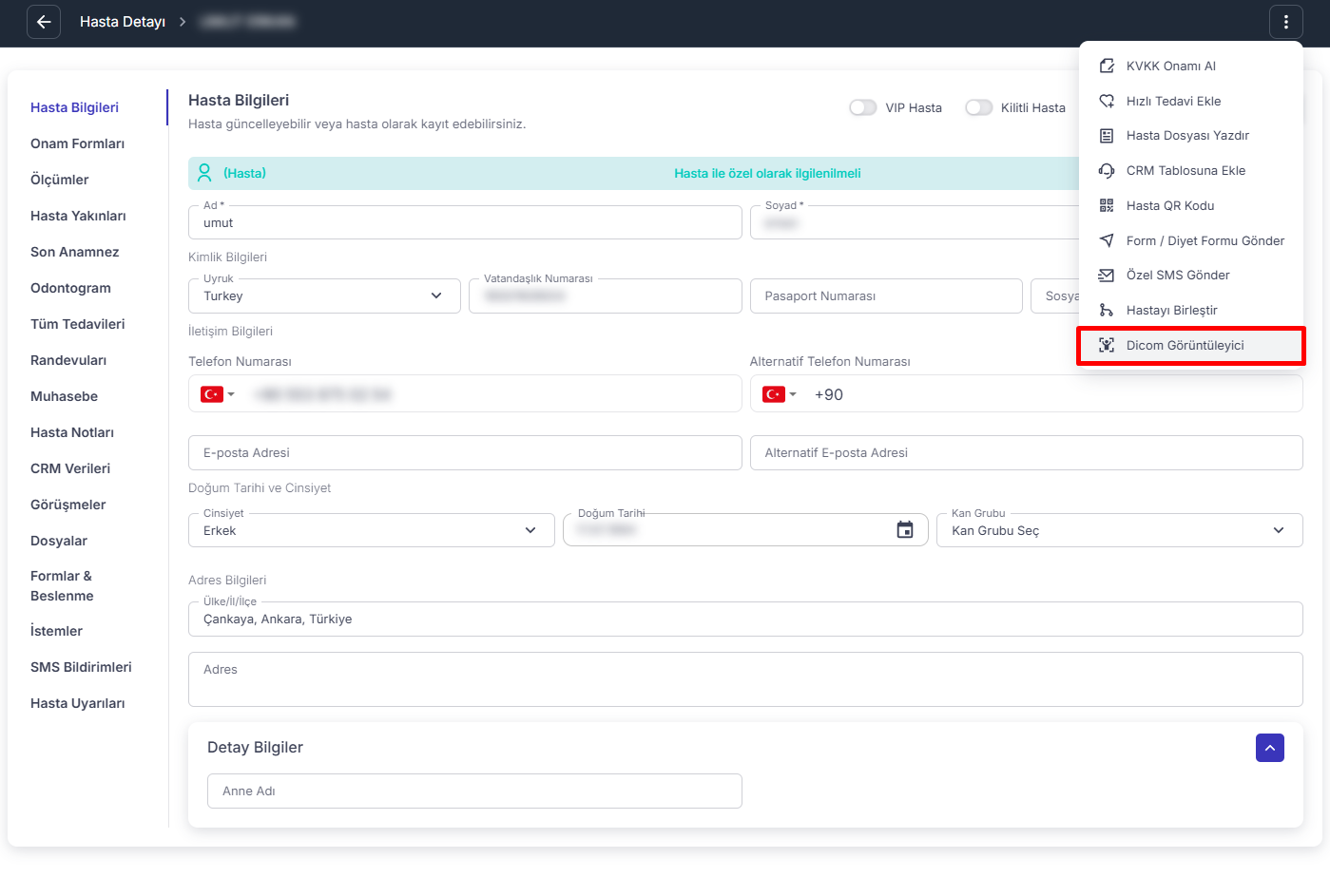
Task: Open the Onam Formları tab
Action: [77, 143]
